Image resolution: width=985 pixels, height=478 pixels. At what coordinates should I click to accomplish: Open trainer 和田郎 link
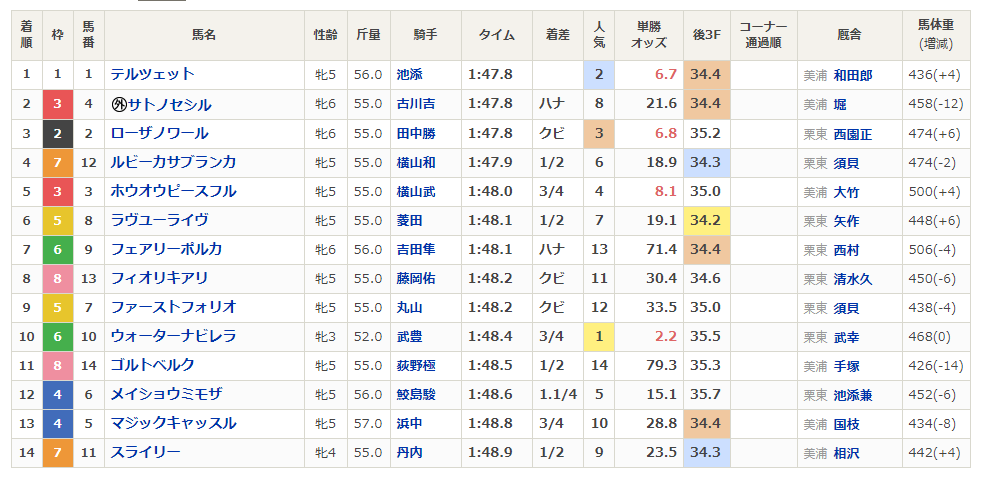tap(852, 75)
